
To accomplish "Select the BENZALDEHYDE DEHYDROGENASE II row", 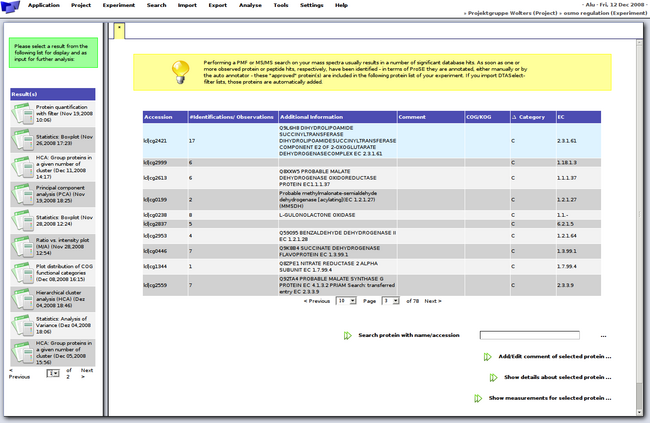I will click(372, 236).
